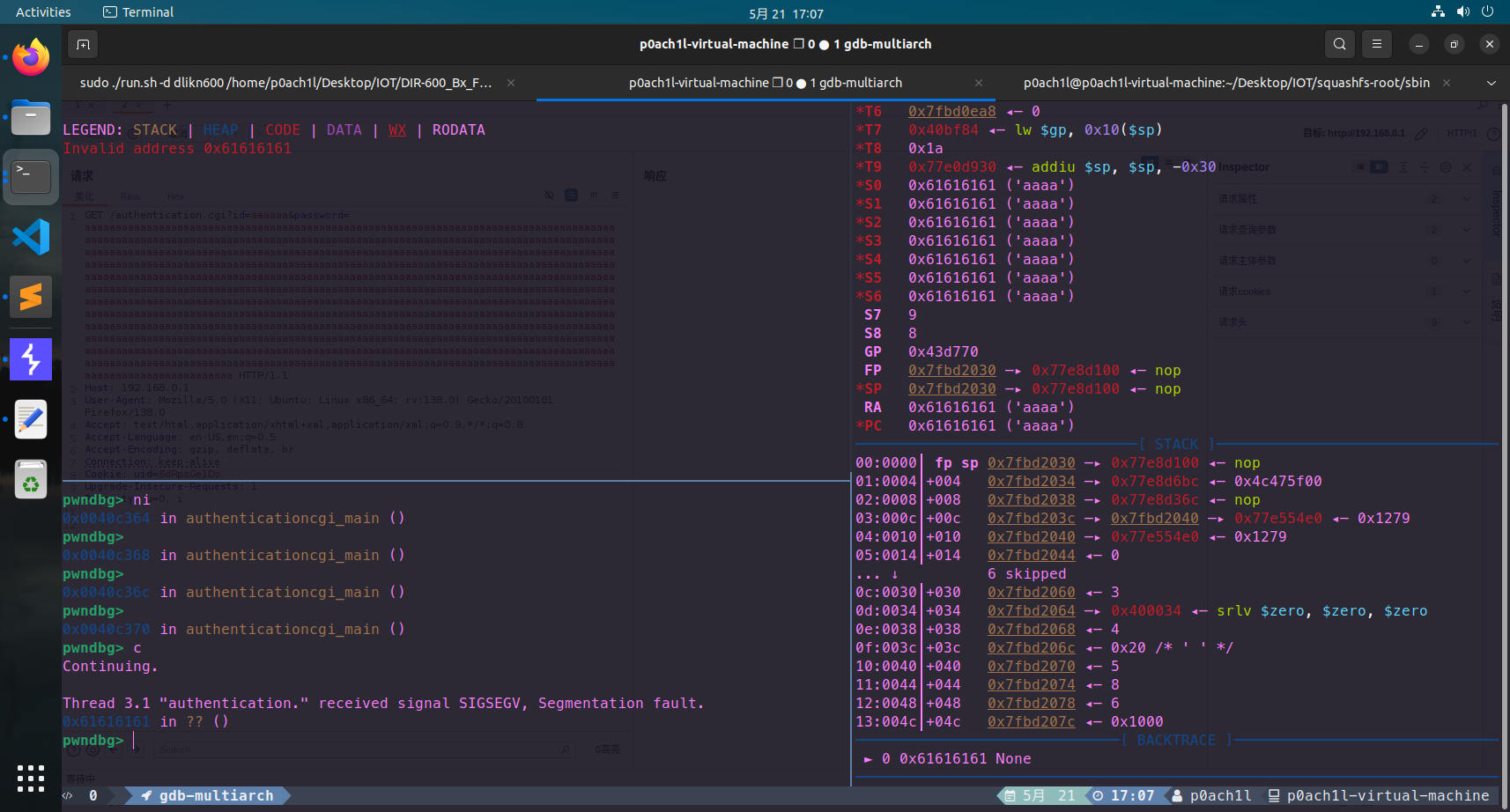Select the Hex tab in the Burp request

coord(175,196)
